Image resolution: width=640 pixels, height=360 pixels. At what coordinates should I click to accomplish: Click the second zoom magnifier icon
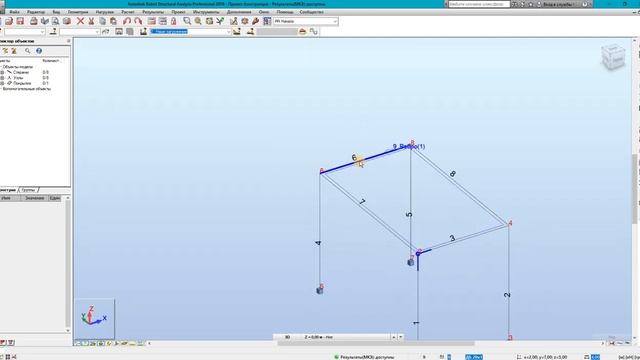[198, 21]
